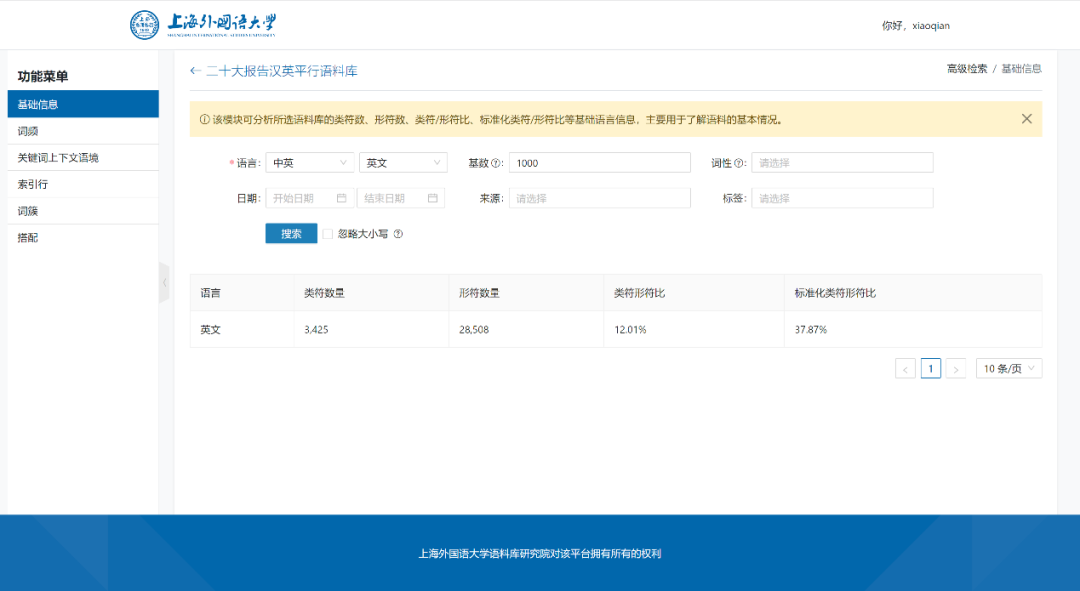This screenshot has height=591, width=1080.
Task: Click the 基数 help question icon
Action: click(x=496, y=163)
